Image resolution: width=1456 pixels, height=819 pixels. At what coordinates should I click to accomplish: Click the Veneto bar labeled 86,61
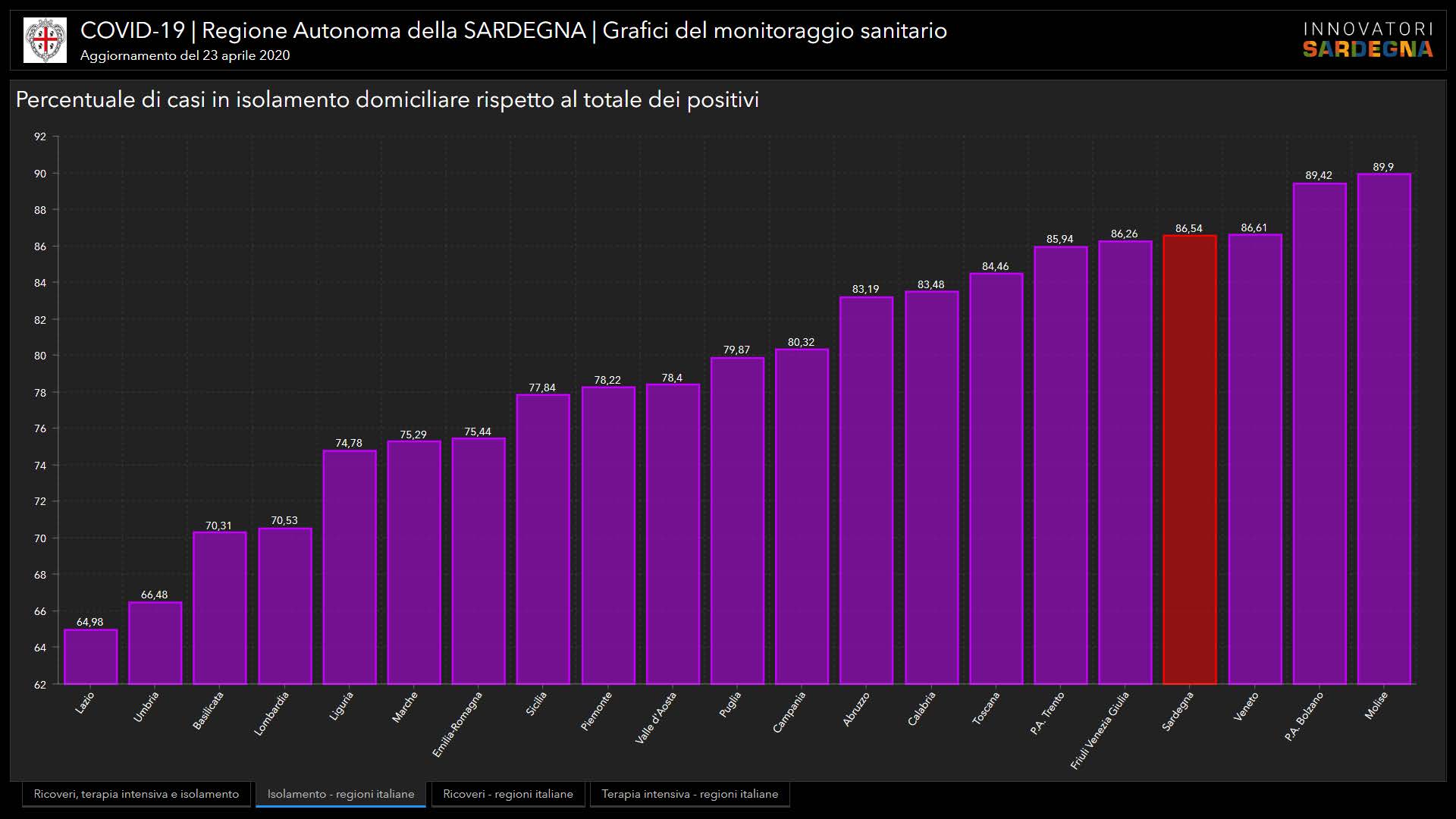pos(1254,460)
